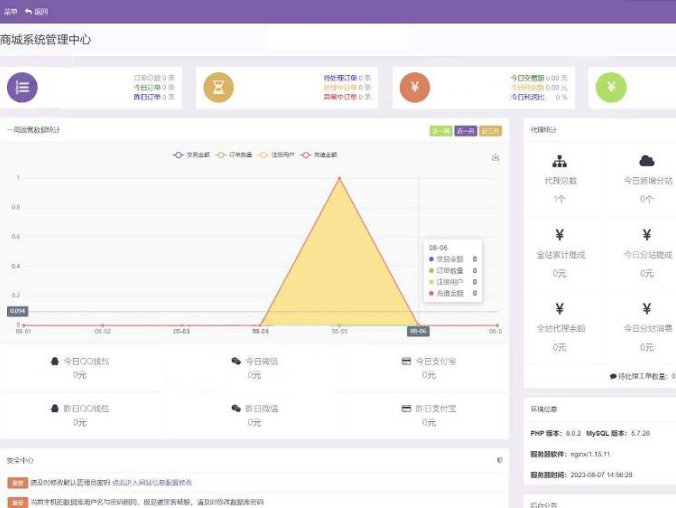Click the 今日微信 WeChat icon
676x508 pixels.
coord(236,361)
